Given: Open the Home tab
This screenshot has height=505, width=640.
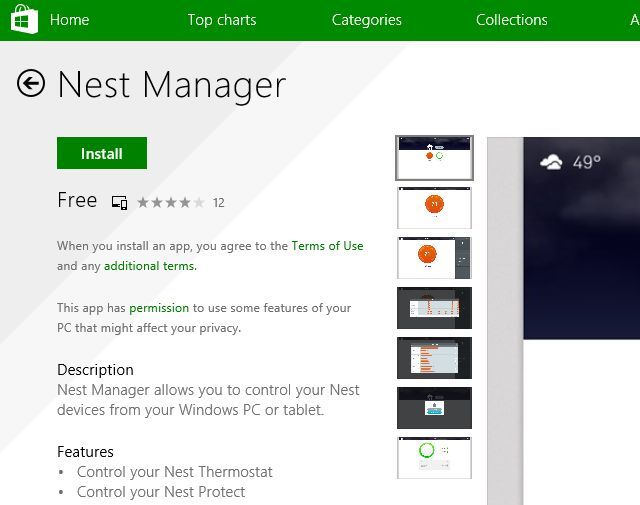Looking at the screenshot, I should pos(69,20).
